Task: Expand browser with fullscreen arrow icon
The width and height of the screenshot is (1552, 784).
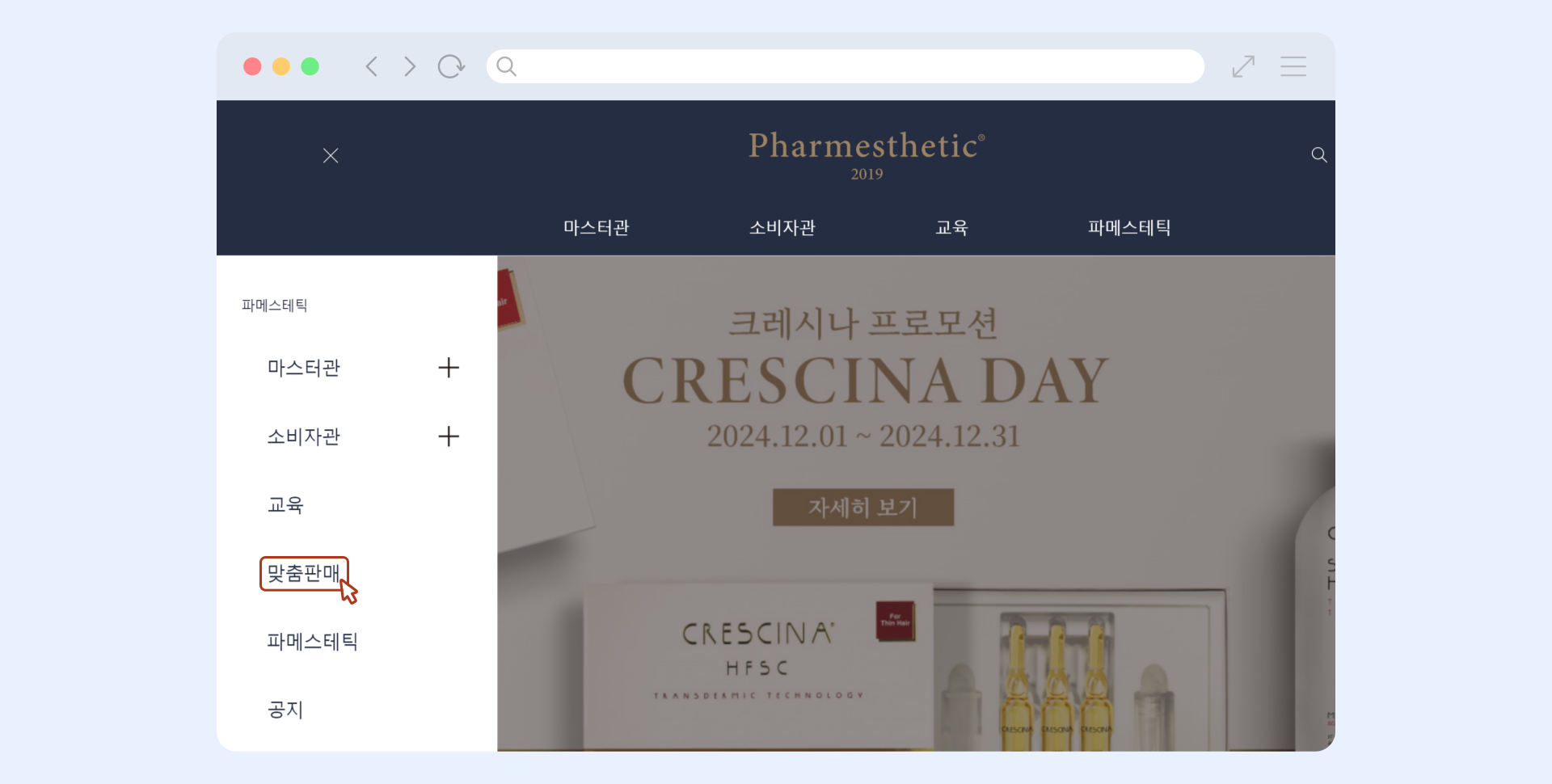Action: point(1243,66)
